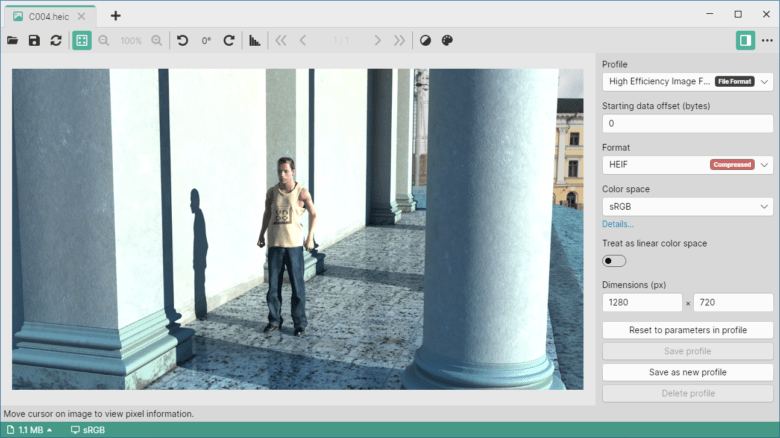
Task: Open a new tab with the plus button
Action: 115,16
